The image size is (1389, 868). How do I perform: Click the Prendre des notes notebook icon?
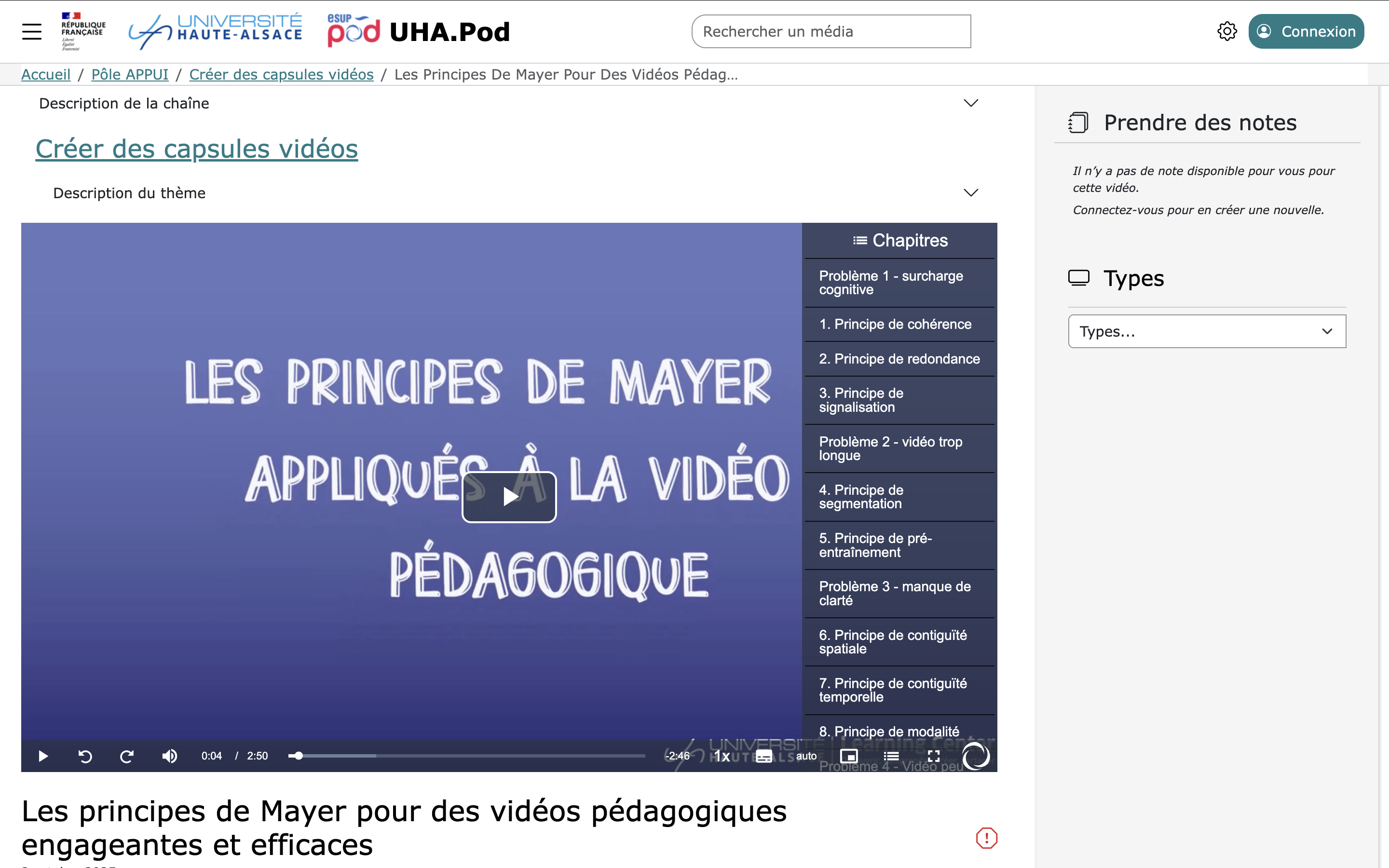point(1078,123)
